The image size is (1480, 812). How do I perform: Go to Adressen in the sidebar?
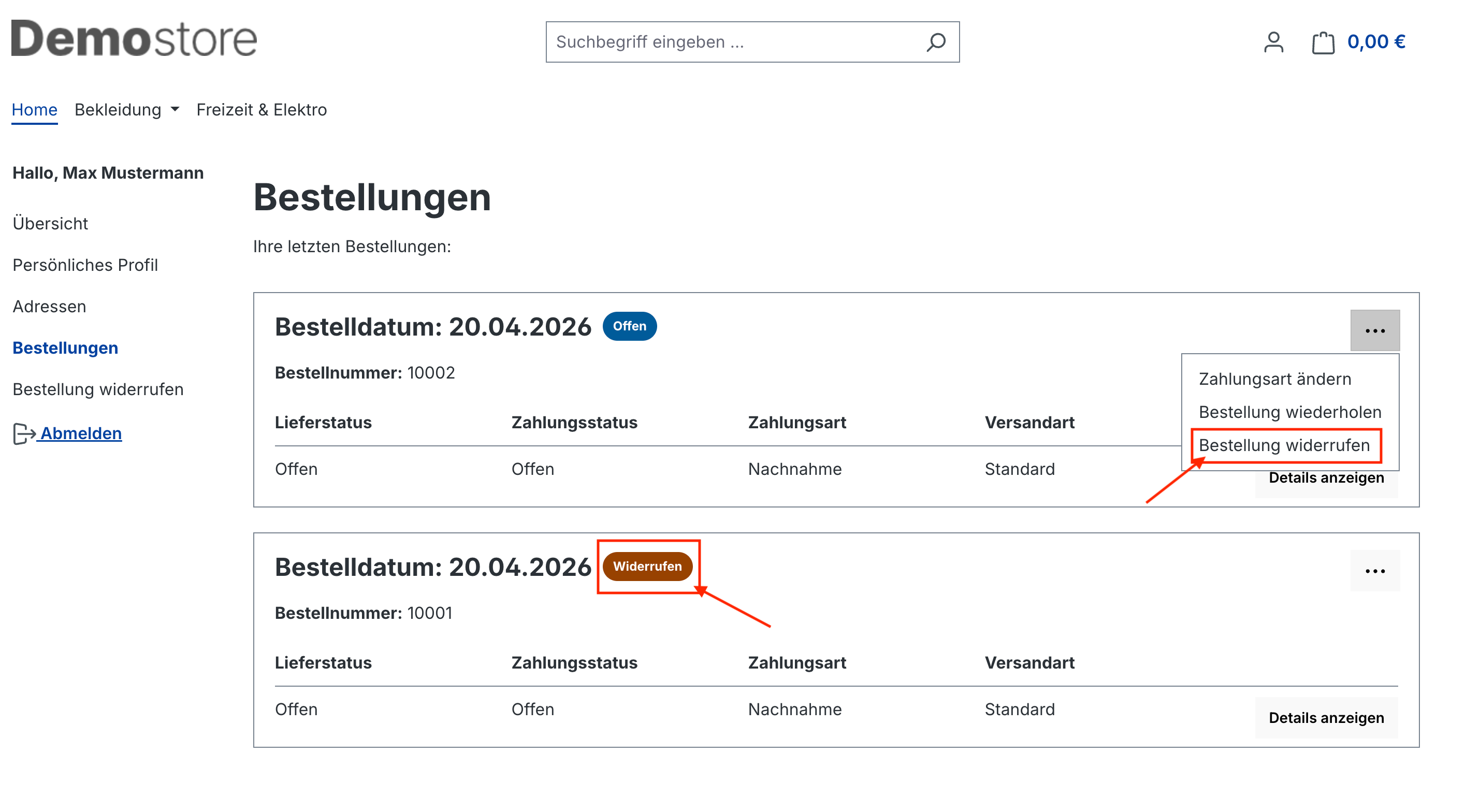(49, 306)
